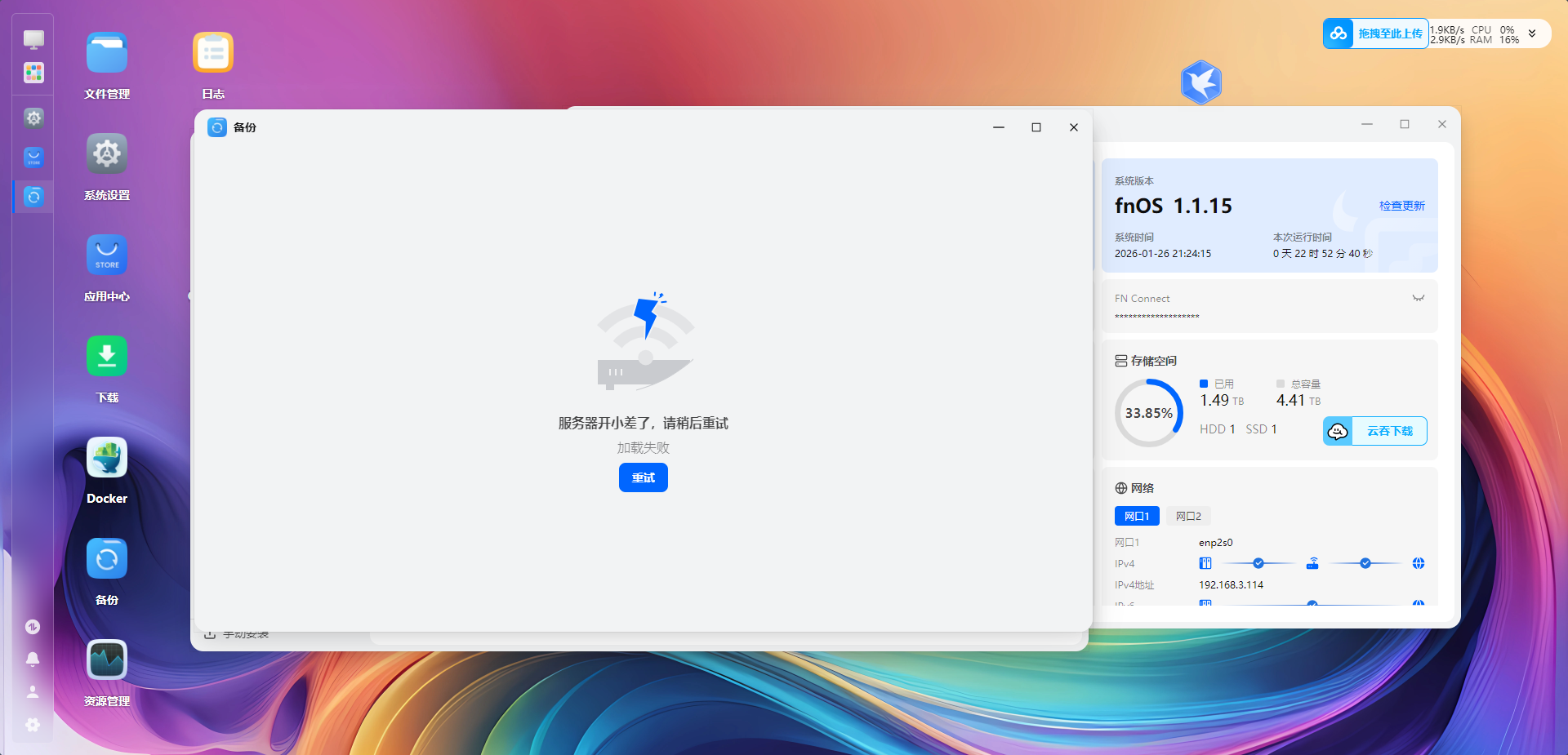The width and height of the screenshot is (1568, 755).
Task: Open the task activity icon above the dock's bell
Action: click(x=33, y=627)
